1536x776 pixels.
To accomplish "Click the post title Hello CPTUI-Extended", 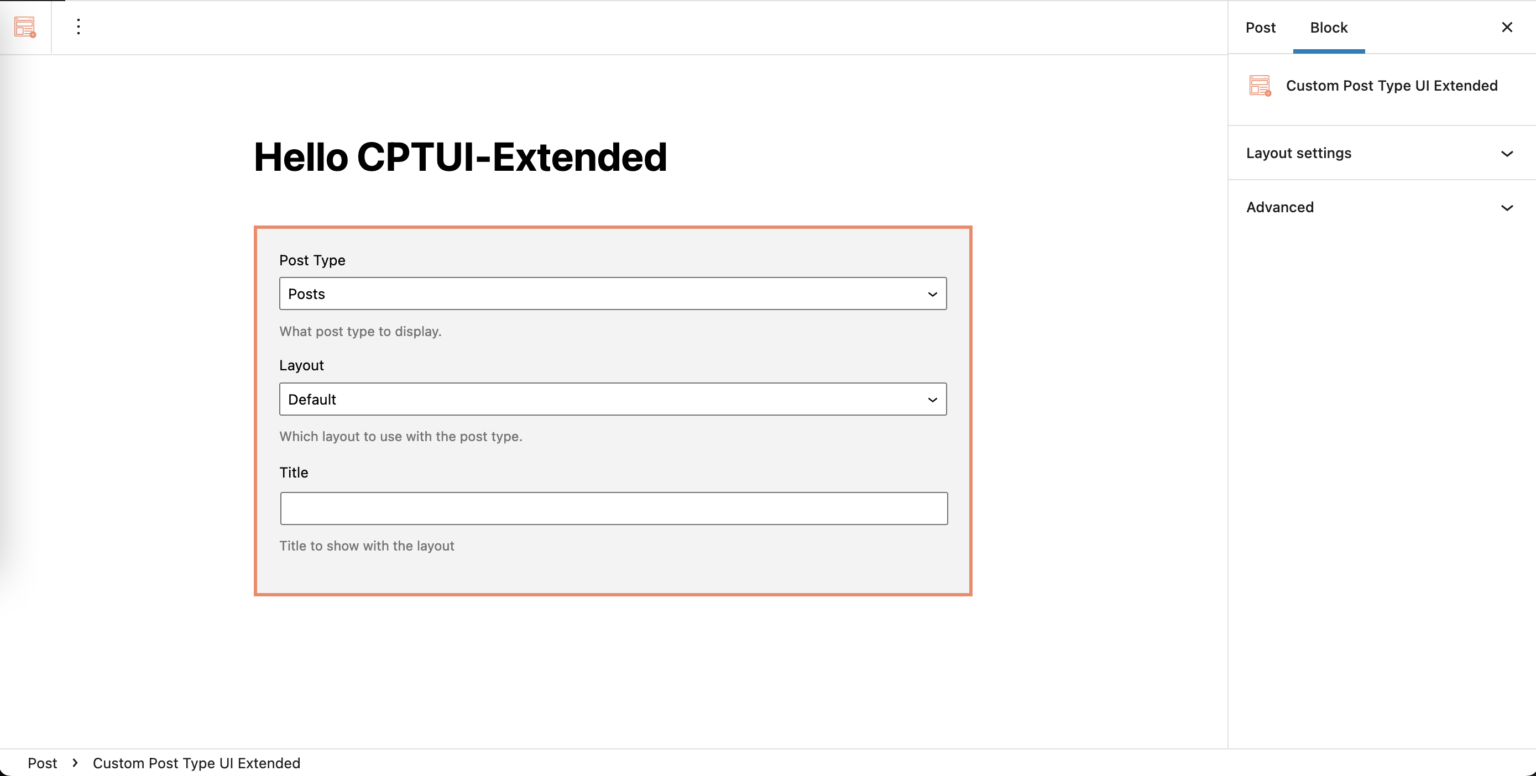I will pos(460,157).
